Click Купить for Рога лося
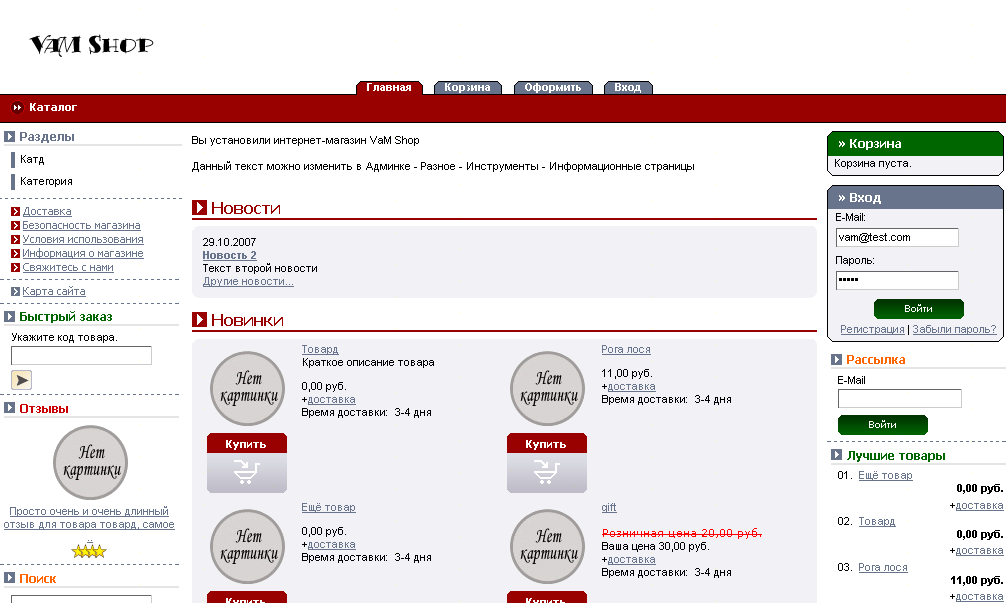1006x603 pixels. [547, 443]
